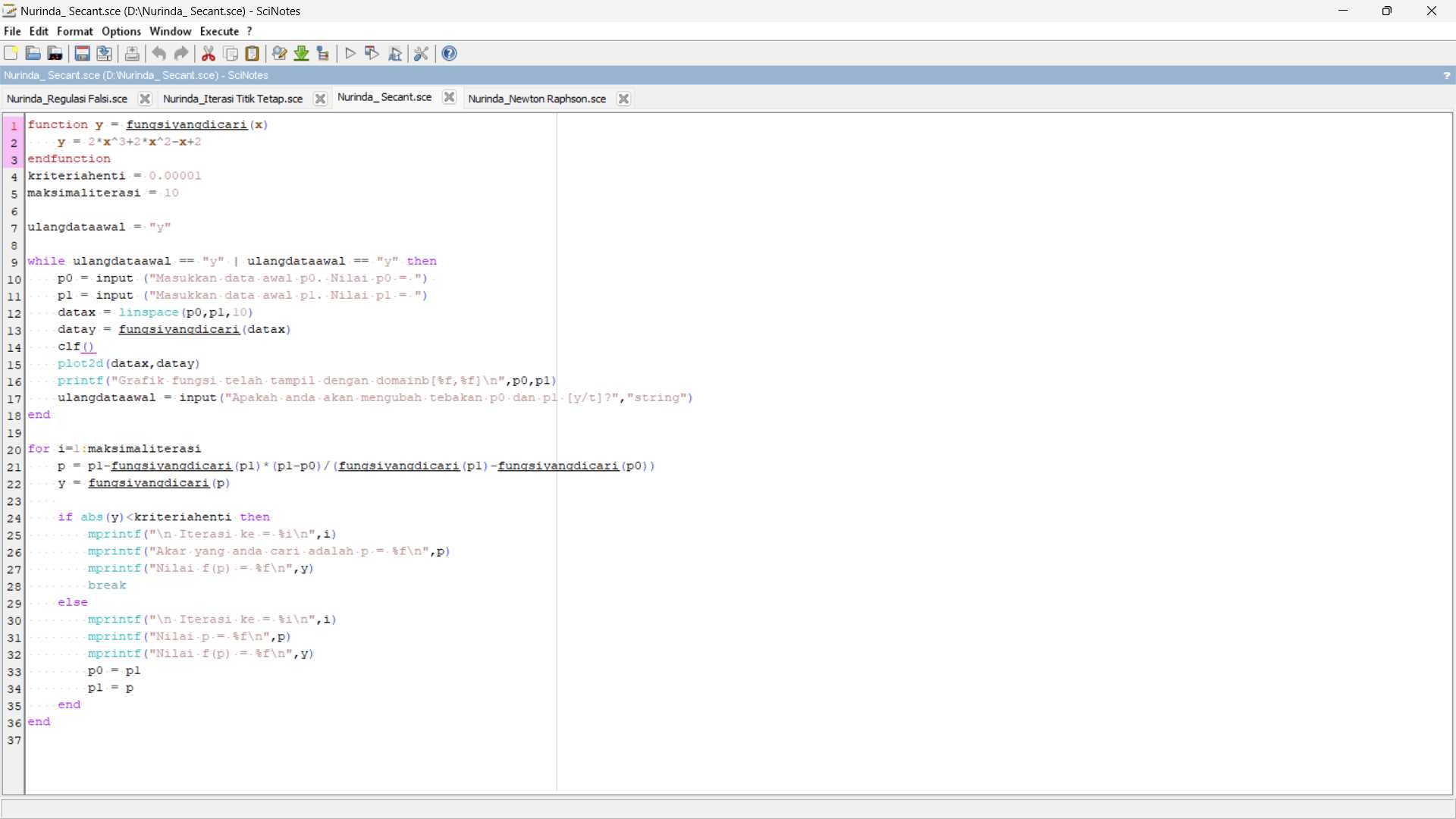Cut the selection with the scissors icon
Viewport: 1456px width, 819px height.
coord(209,54)
